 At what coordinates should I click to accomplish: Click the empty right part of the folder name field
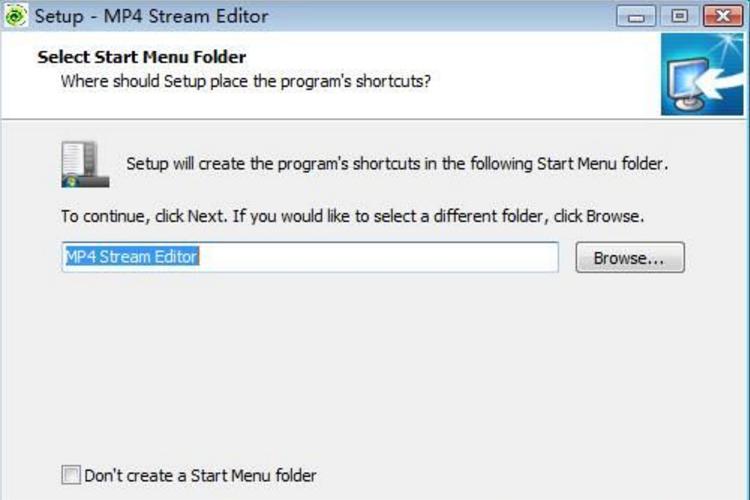(x=400, y=257)
